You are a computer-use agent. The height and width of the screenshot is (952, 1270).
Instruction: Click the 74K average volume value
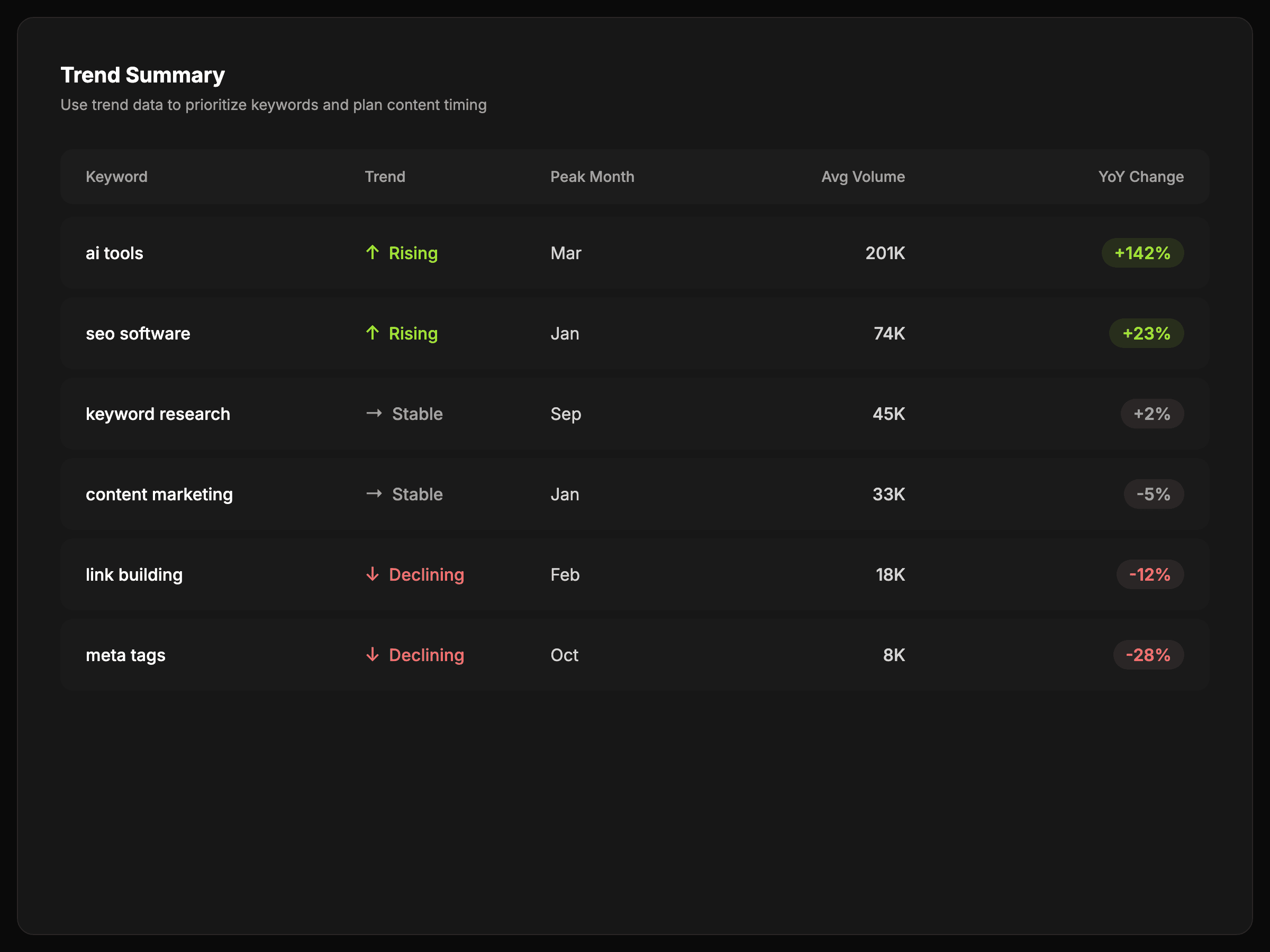click(x=889, y=333)
